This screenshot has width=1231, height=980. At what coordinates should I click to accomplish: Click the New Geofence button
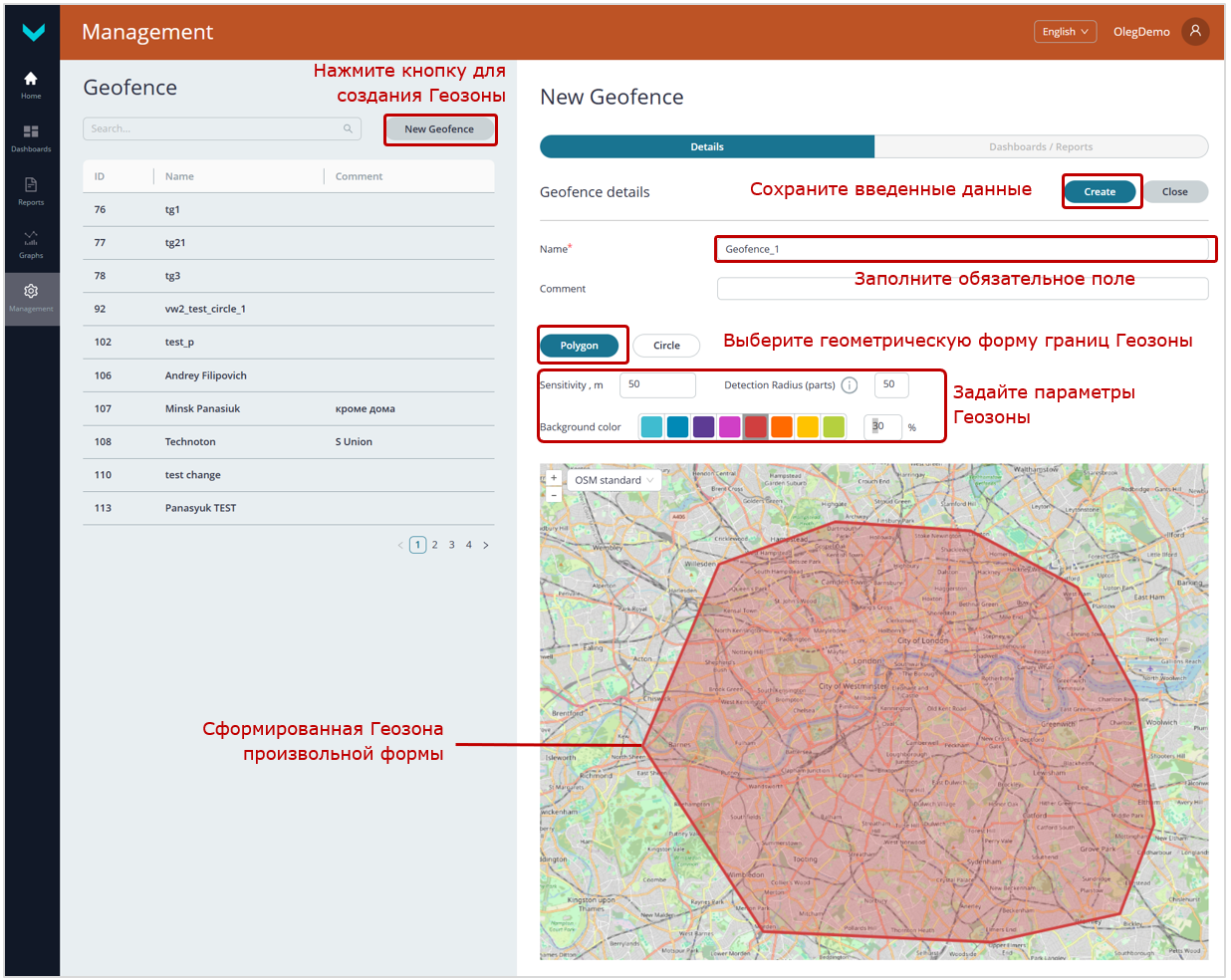[x=439, y=129]
